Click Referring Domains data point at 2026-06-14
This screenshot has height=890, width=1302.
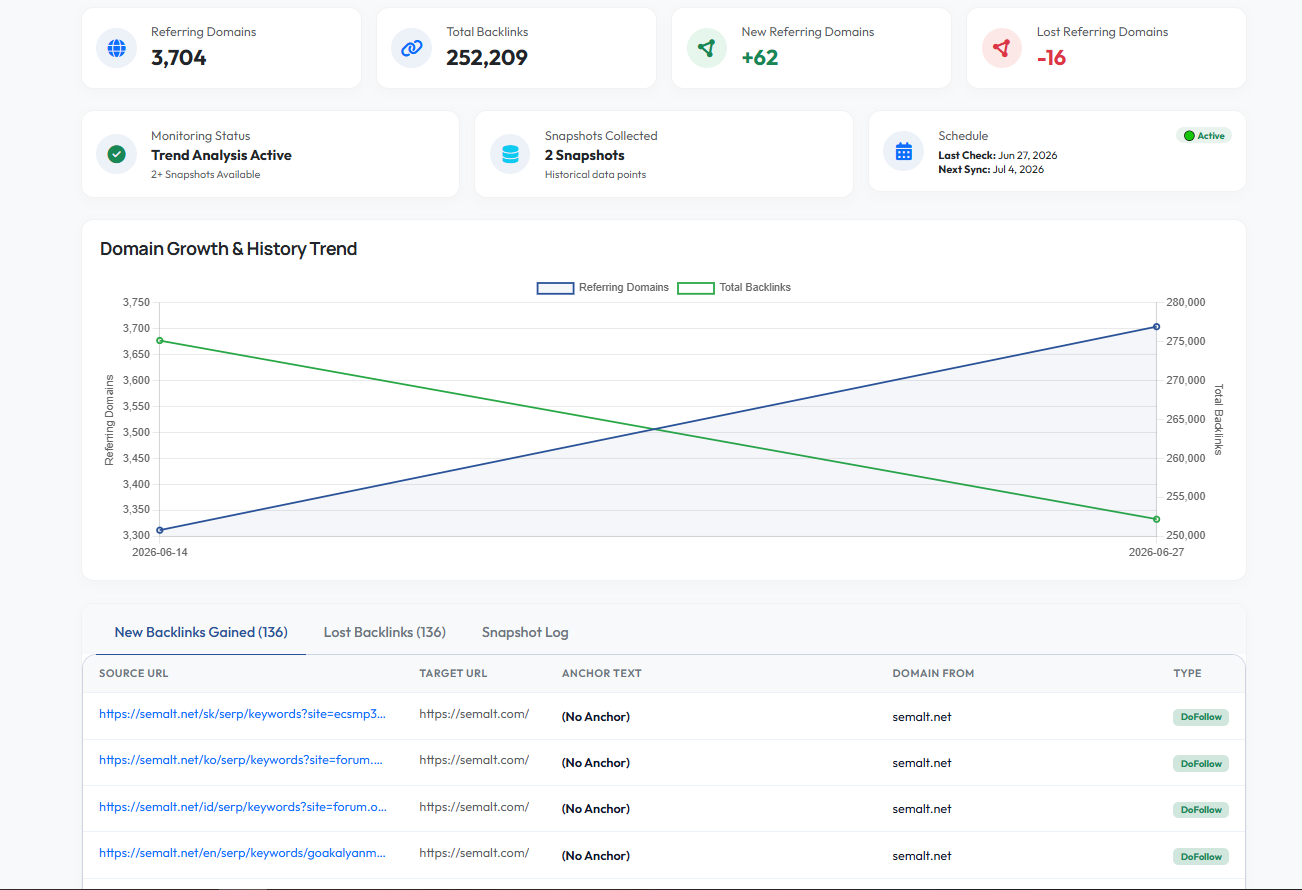[x=160, y=530]
